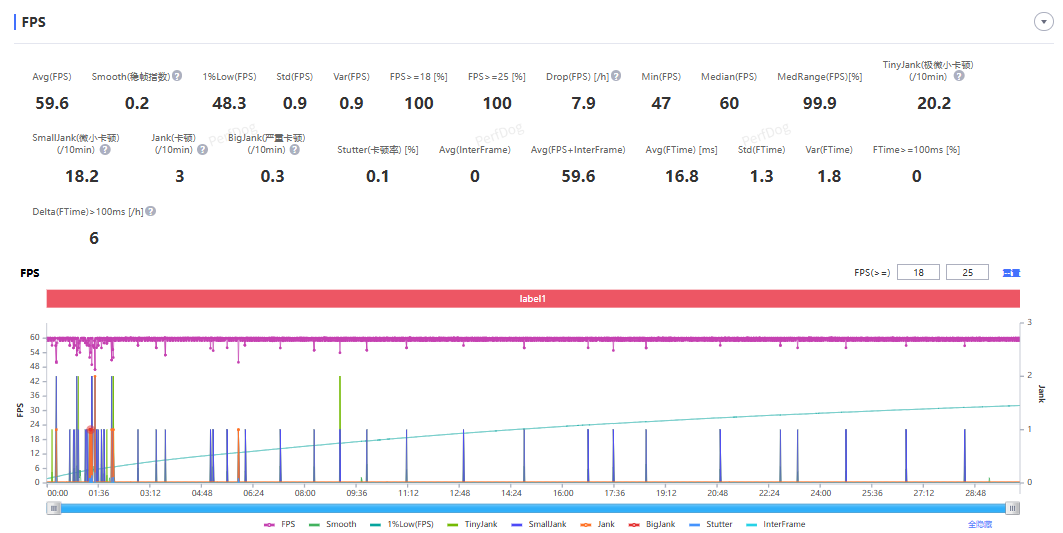
Task: Open help icon next to Drop(FPS) [/h]
Action: coord(616,76)
